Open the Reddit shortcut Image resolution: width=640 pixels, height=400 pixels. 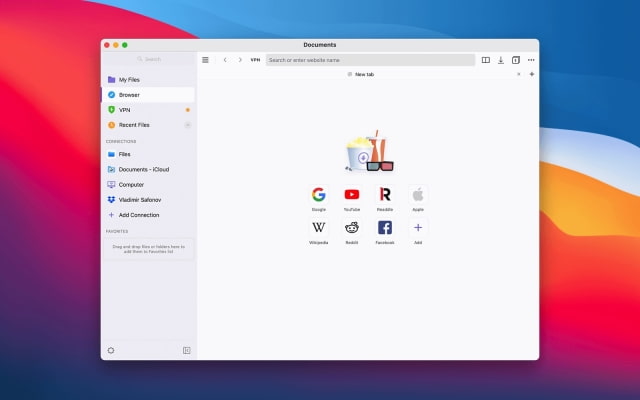point(352,228)
